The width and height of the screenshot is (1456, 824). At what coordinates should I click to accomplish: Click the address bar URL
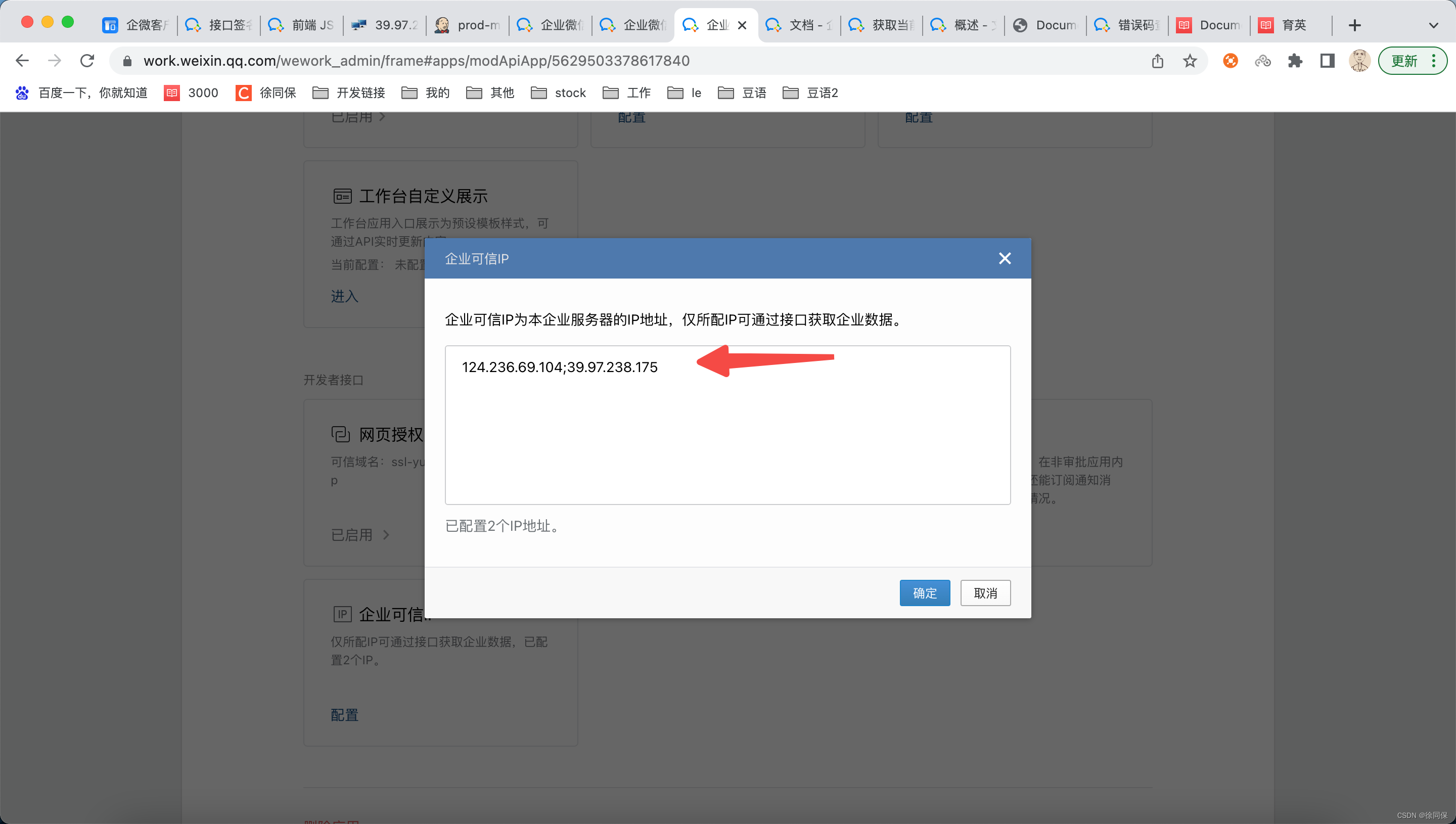pos(416,61)
